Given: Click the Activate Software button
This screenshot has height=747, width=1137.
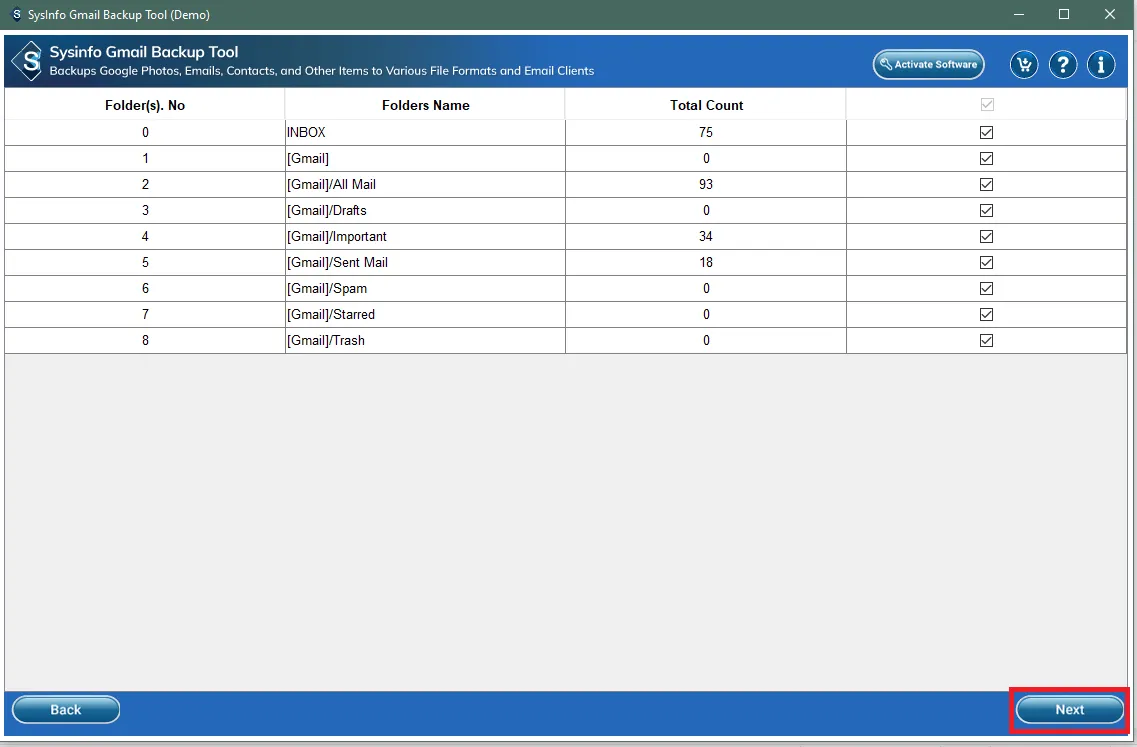Looking at the screenshot, I should click(928, 65).
